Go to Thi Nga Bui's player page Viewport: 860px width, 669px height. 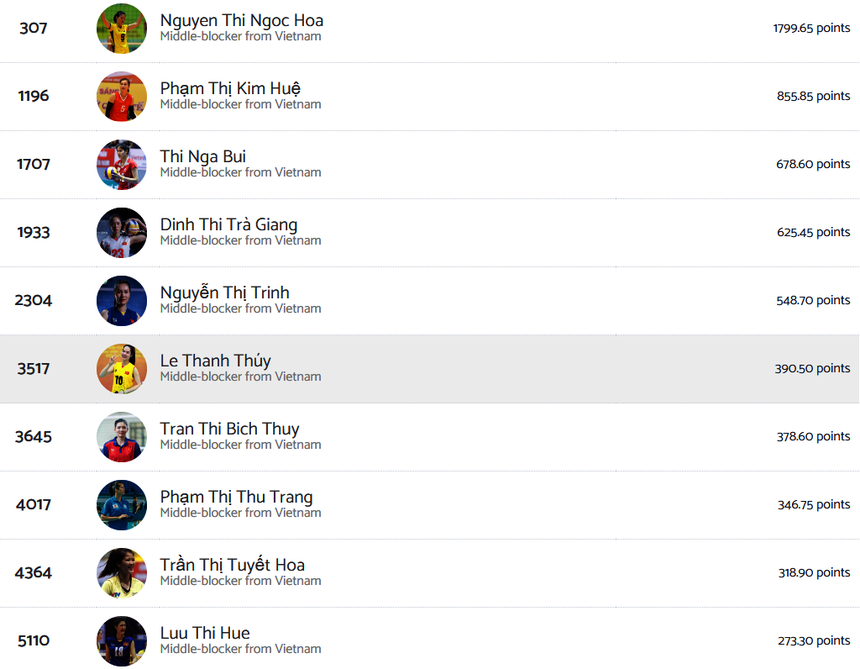(x=203, y=156)
